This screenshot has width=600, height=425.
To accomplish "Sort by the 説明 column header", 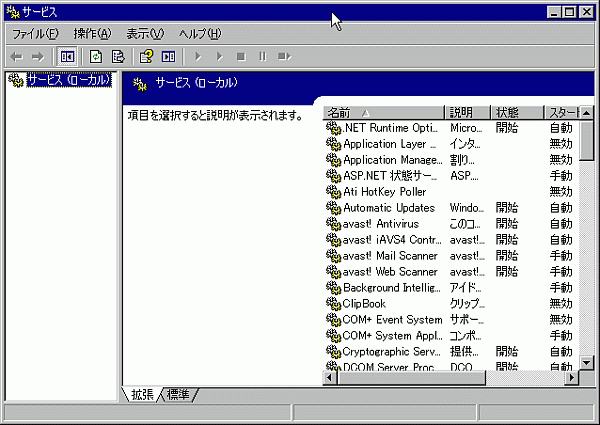I will (467, 112).
